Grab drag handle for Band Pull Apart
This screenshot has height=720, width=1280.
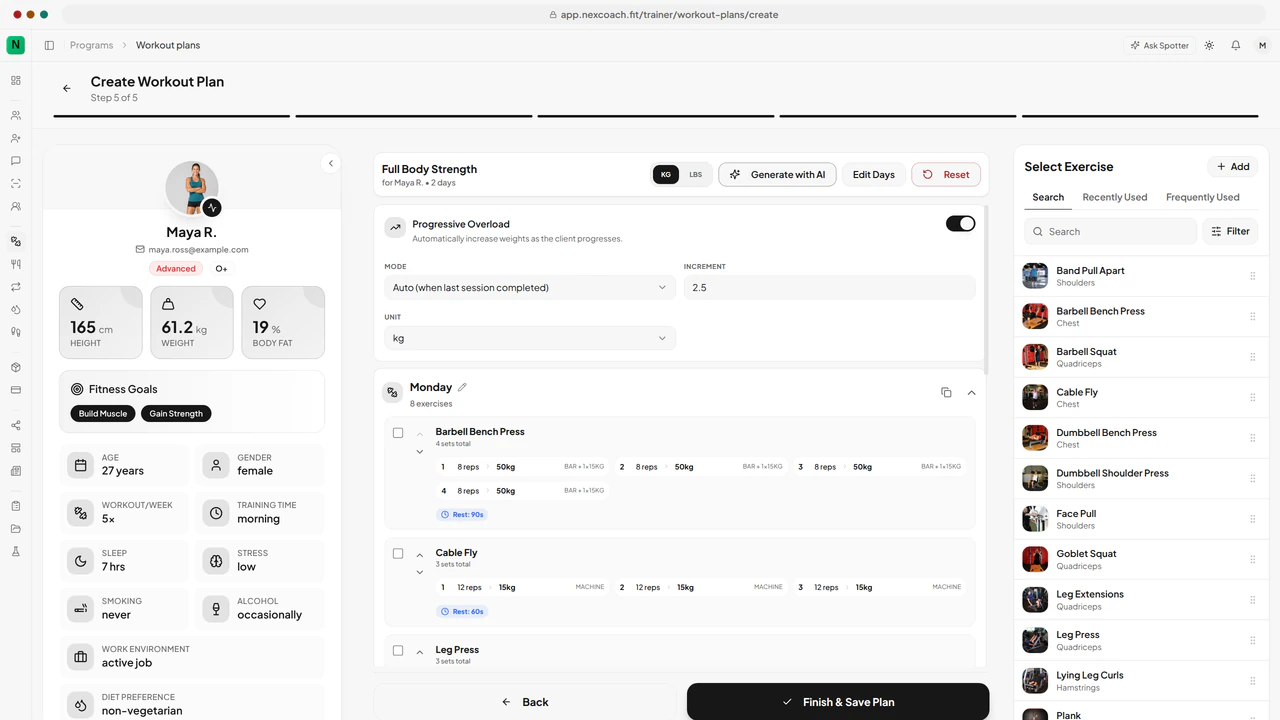click(1252, 277)
